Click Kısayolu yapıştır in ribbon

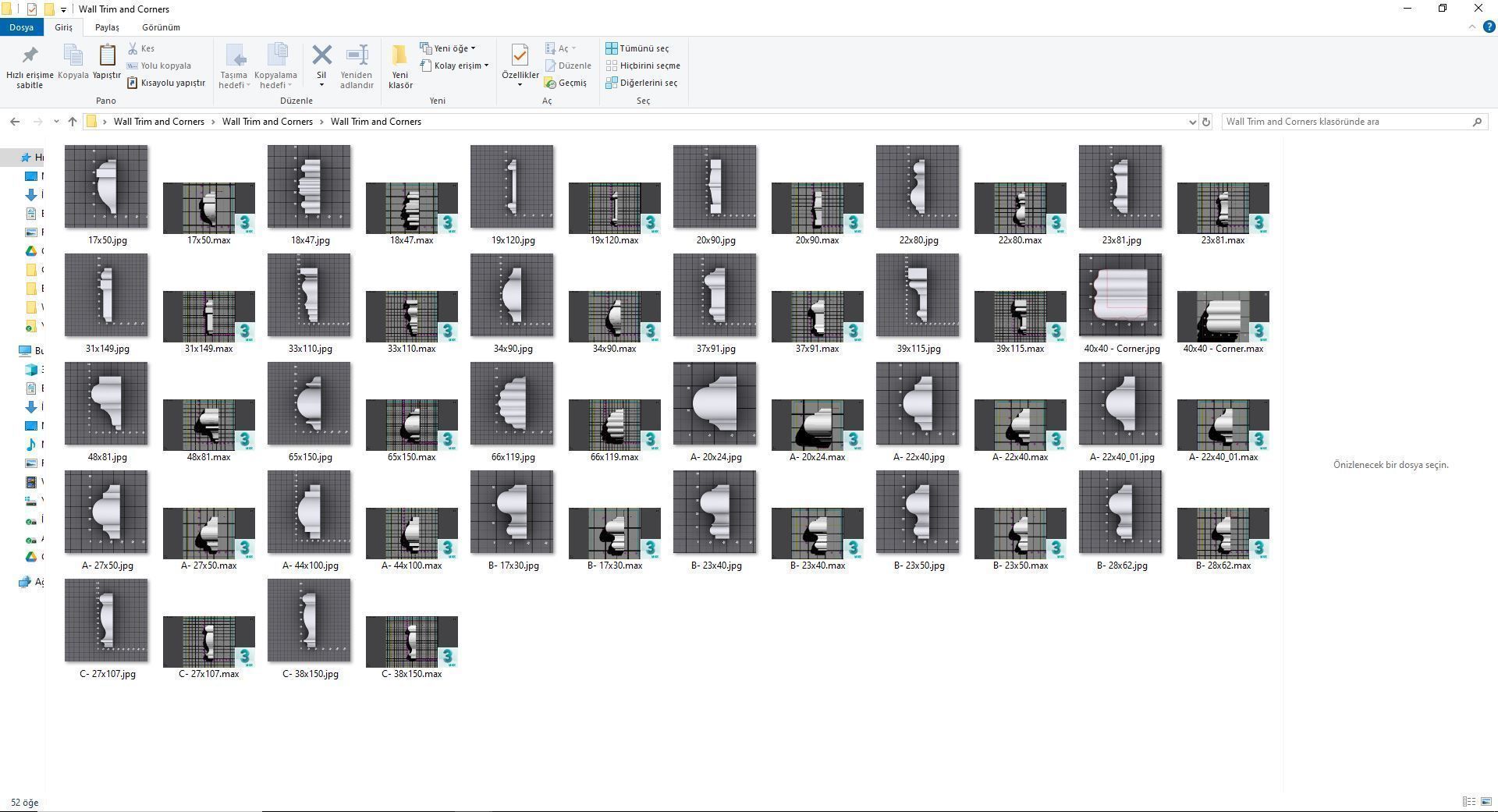166,83
